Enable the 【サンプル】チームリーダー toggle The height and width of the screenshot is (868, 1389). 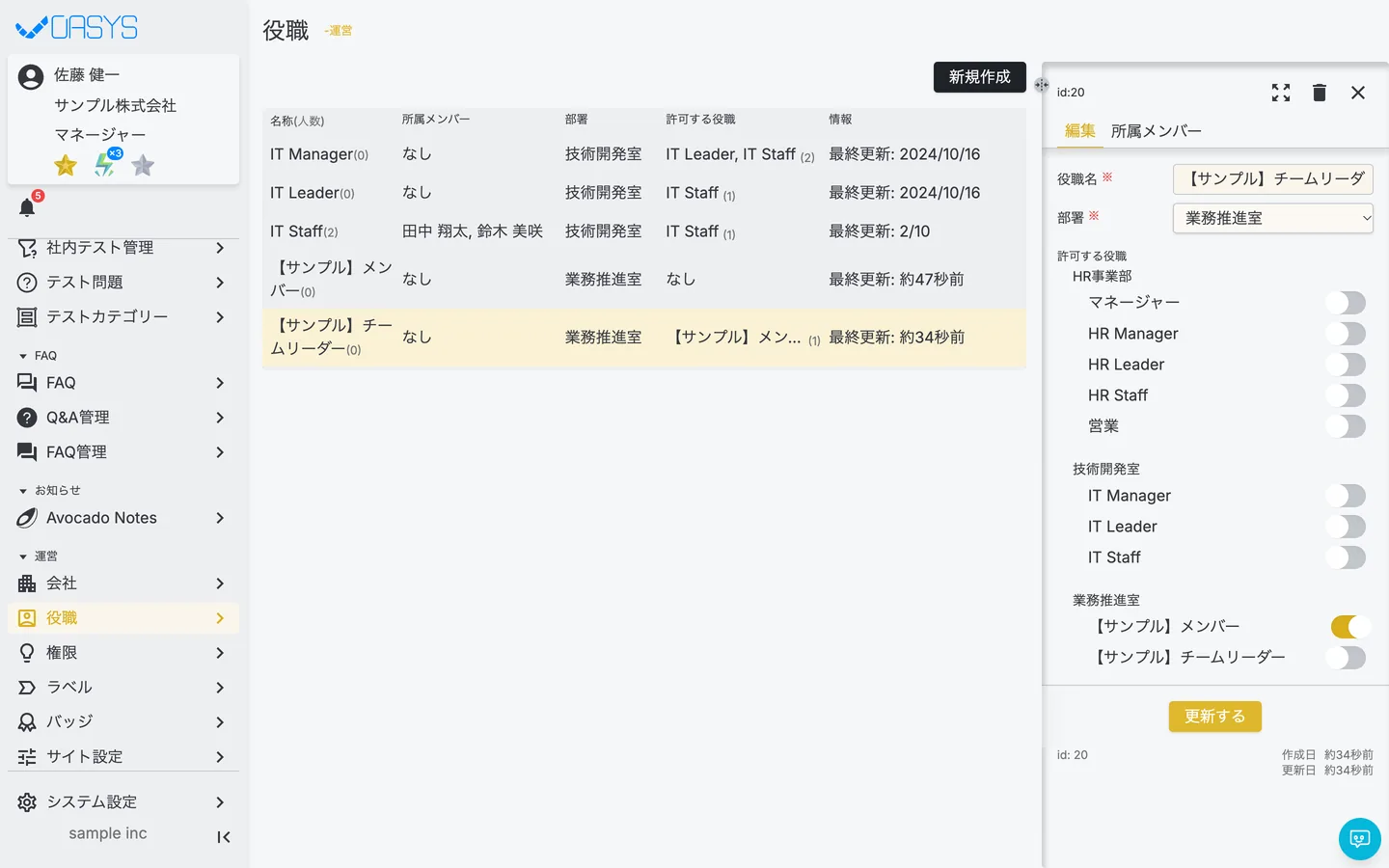coord(1346,658)
